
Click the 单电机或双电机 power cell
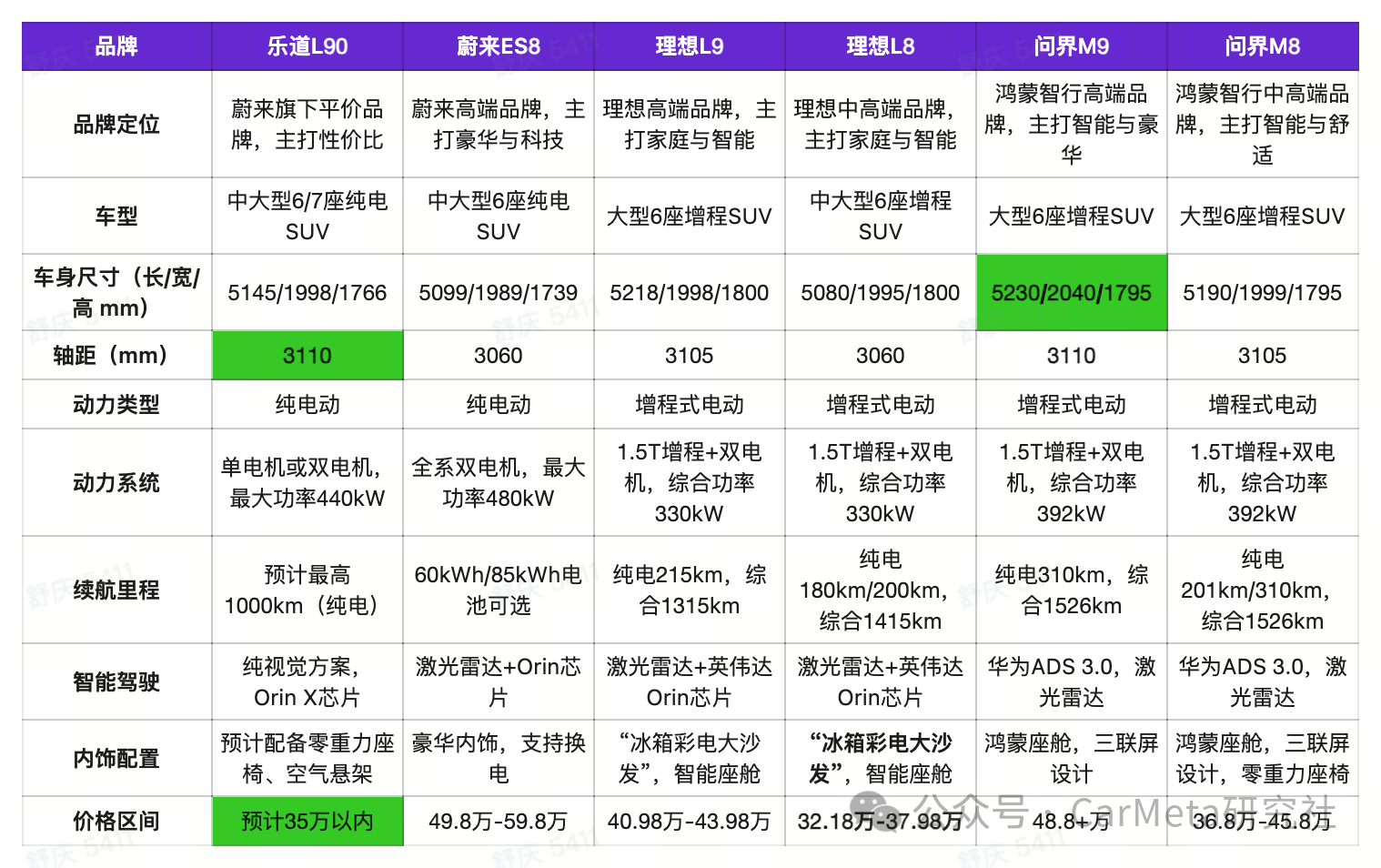(307, 483)
